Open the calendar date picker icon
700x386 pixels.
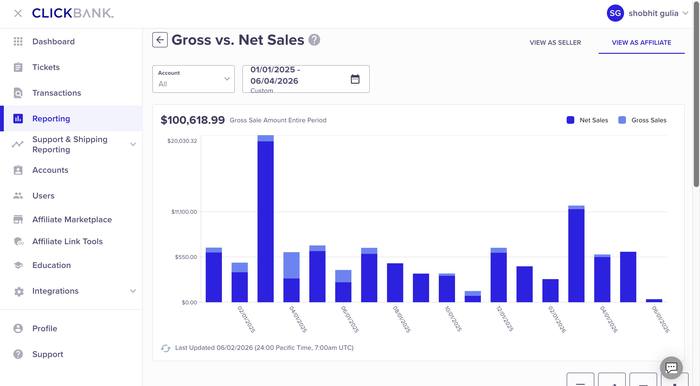pos(355,79)
